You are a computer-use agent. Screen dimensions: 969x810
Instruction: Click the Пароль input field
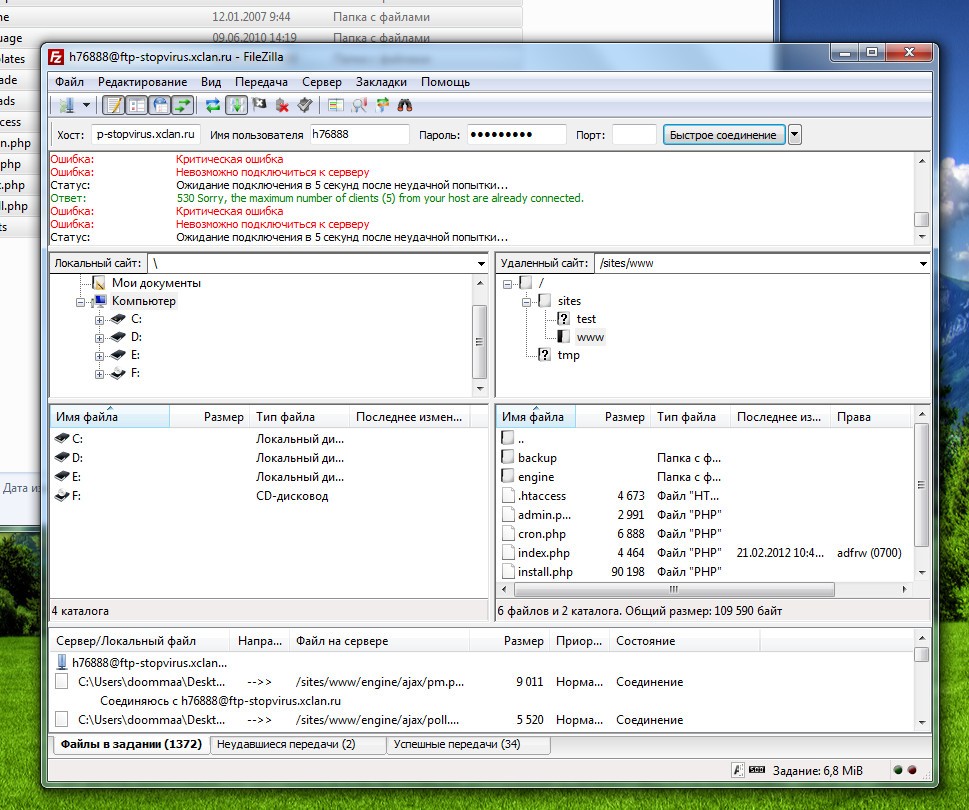tap(517, 134)
